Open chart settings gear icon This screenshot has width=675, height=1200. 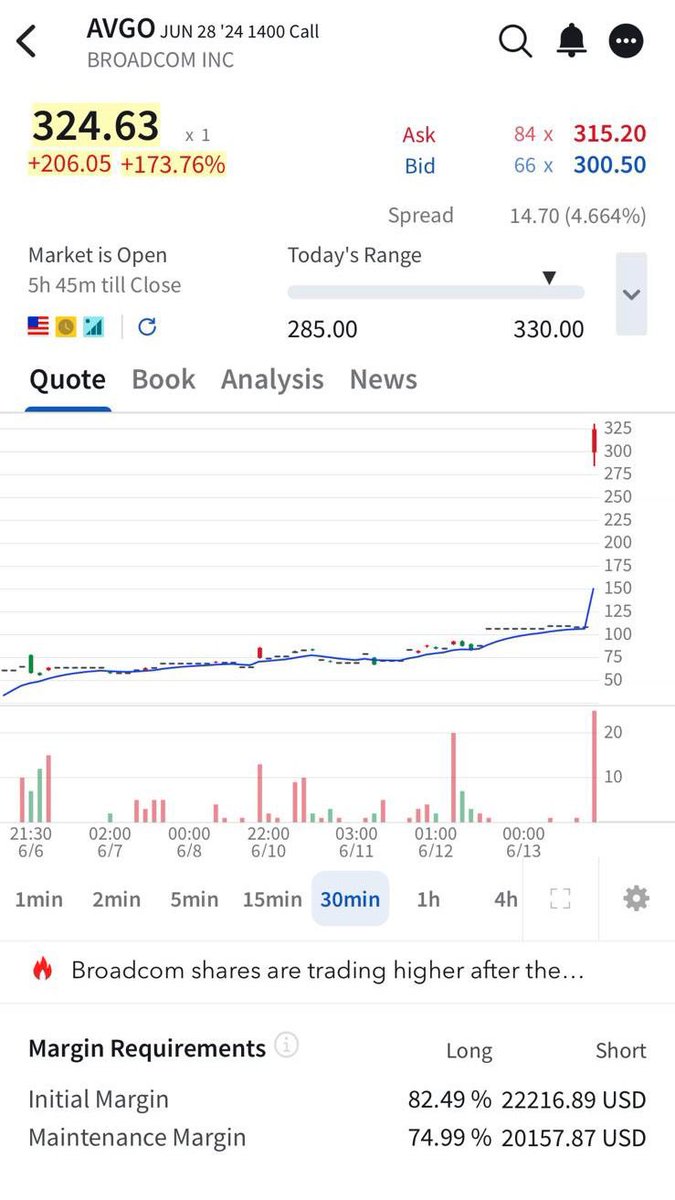[636, 899]
